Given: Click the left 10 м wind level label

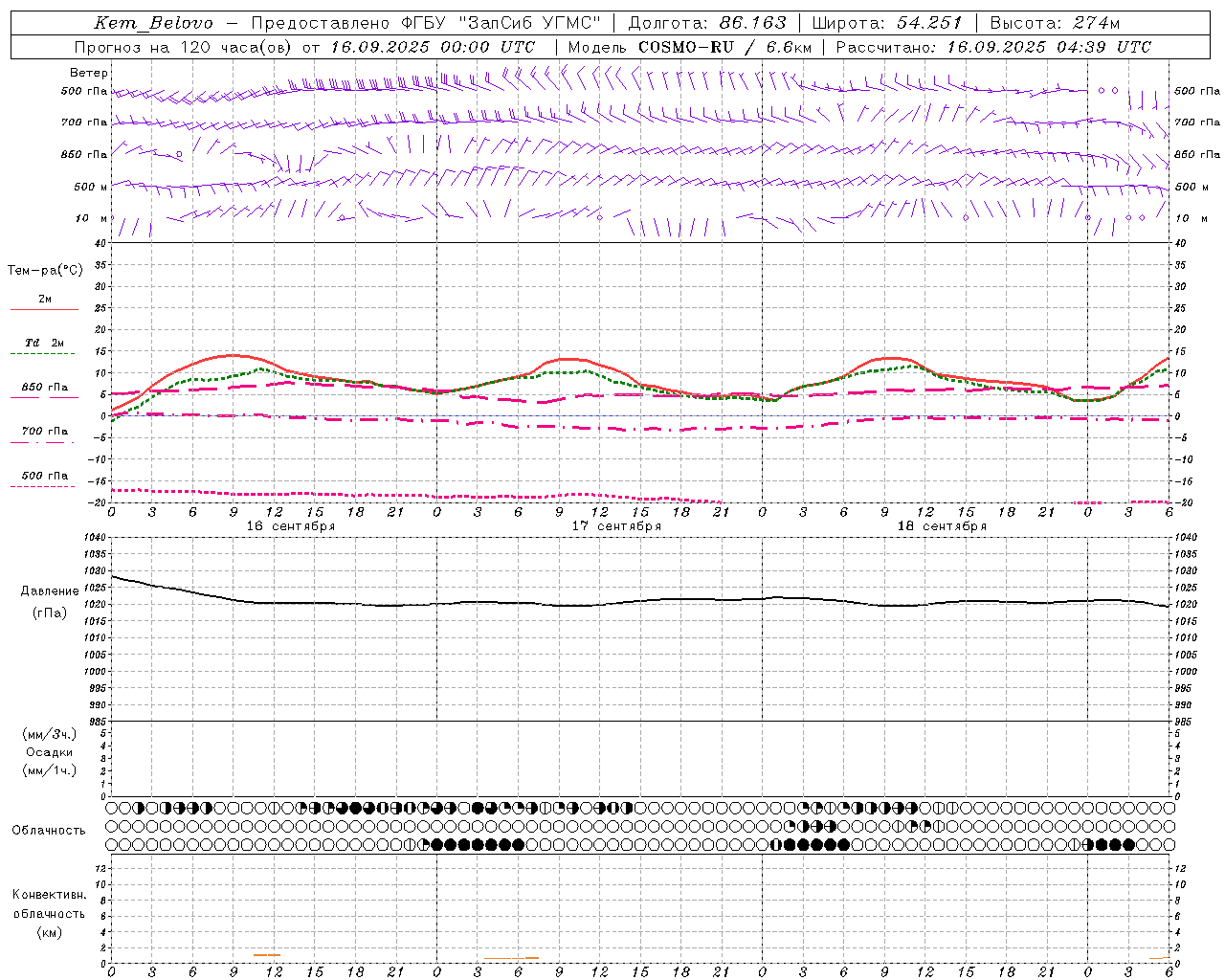Looking at the screenshot, I should coord(92,218).
